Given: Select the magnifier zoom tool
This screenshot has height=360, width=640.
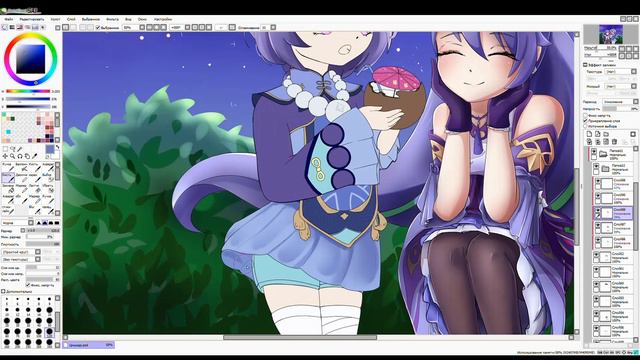Looking at the screenshot, I should (x=13, y=156).
